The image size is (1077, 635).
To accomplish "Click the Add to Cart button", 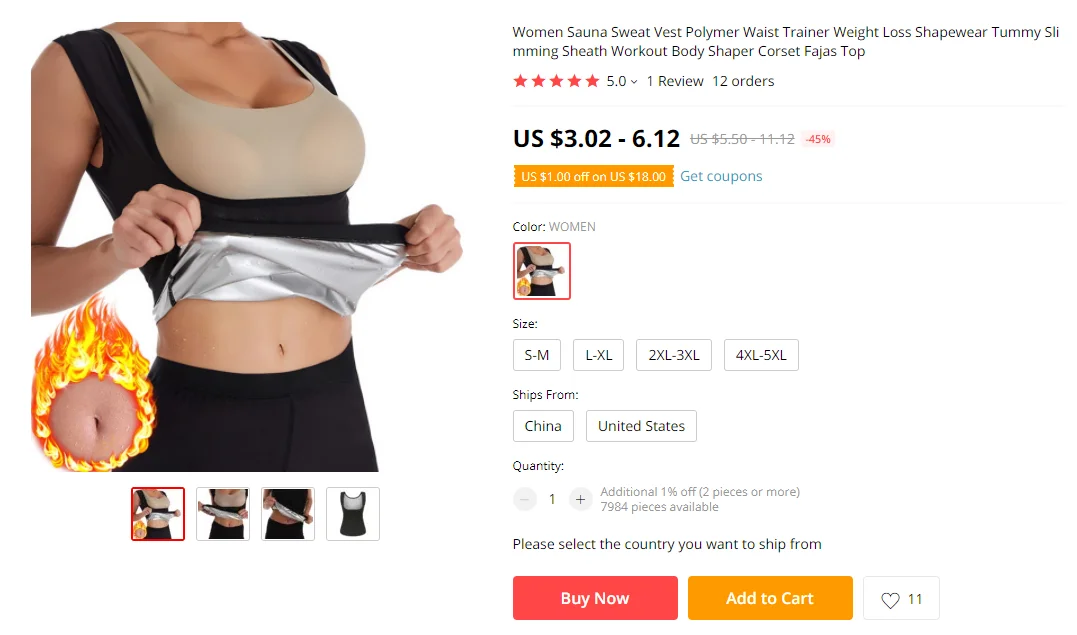I will 771,599.
